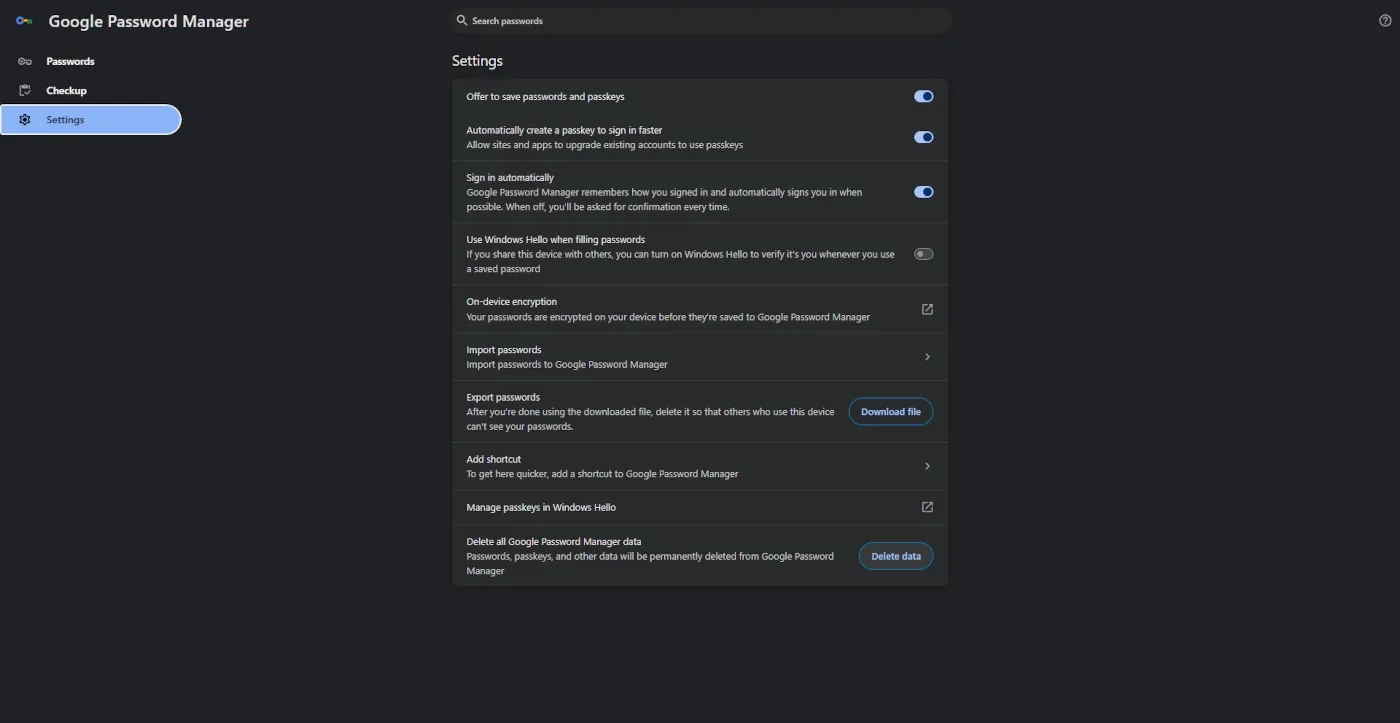
Task: Click Manage passkeys in Windows Hello text
Action: click(541, 507)
